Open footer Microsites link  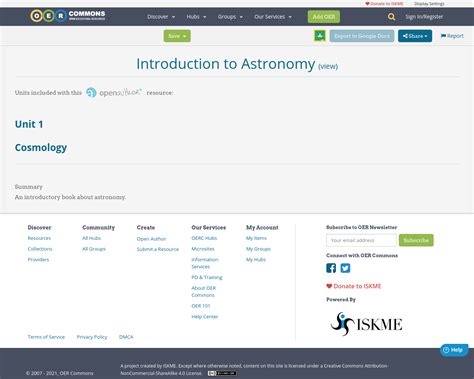point(203,249)
